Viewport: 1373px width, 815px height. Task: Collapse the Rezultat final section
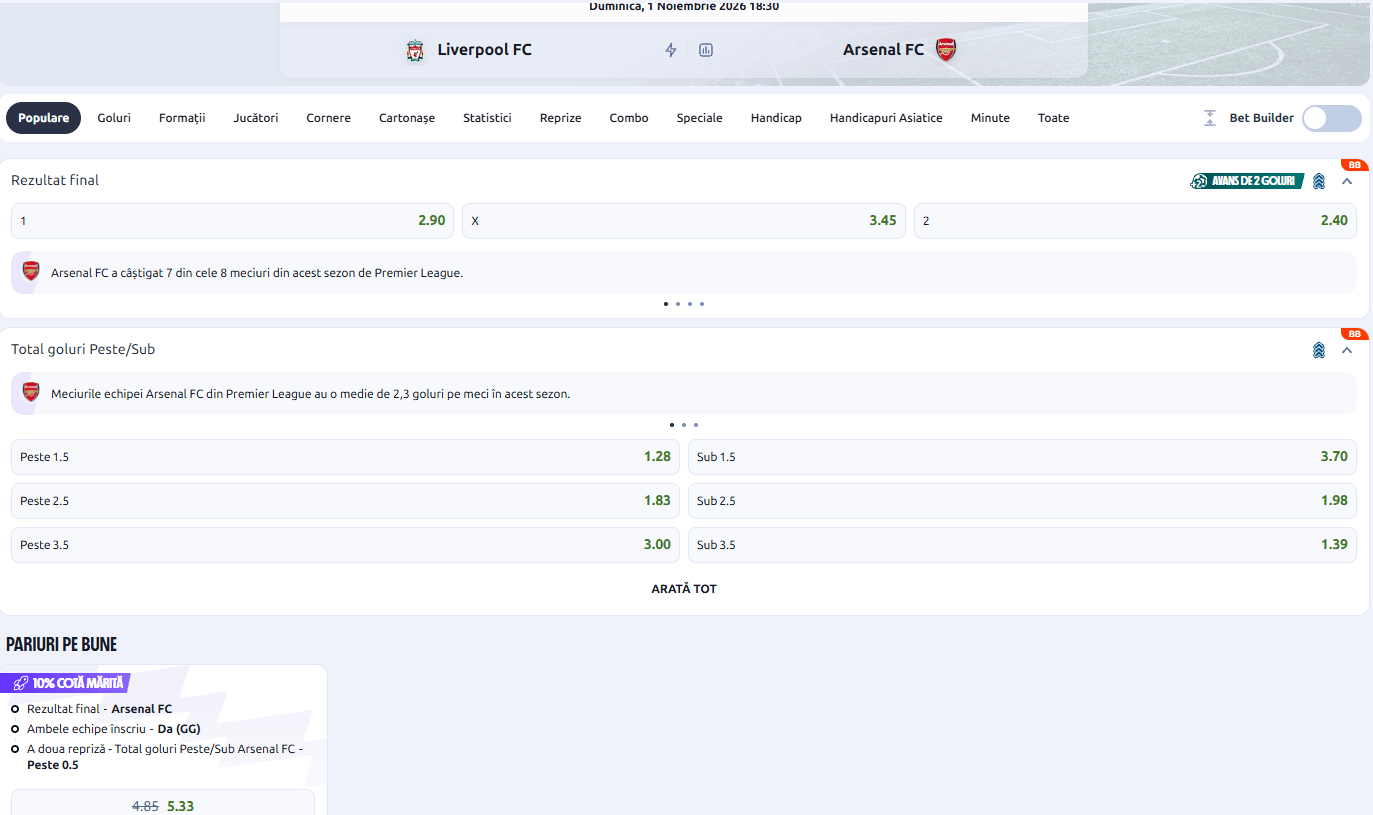(1347, 181)
